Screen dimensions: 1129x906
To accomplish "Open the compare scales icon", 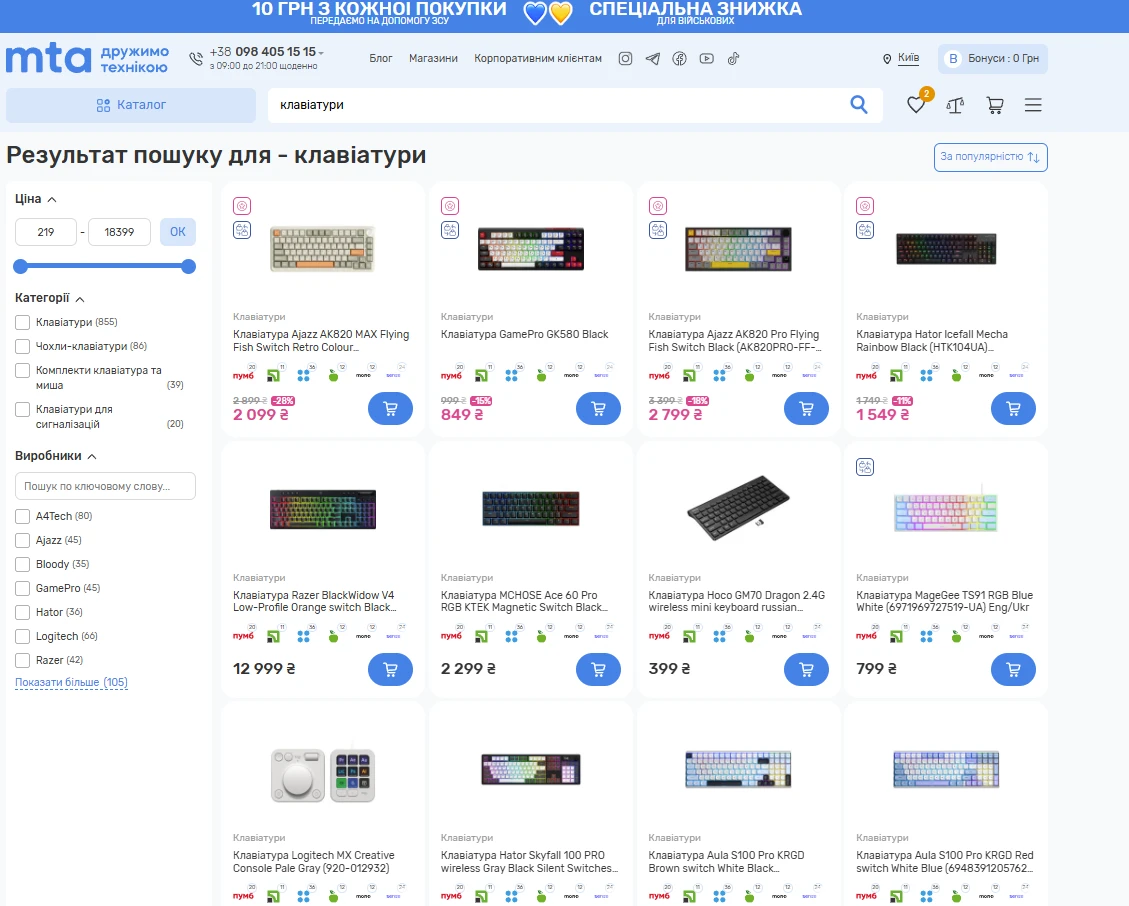I will 955,106.
